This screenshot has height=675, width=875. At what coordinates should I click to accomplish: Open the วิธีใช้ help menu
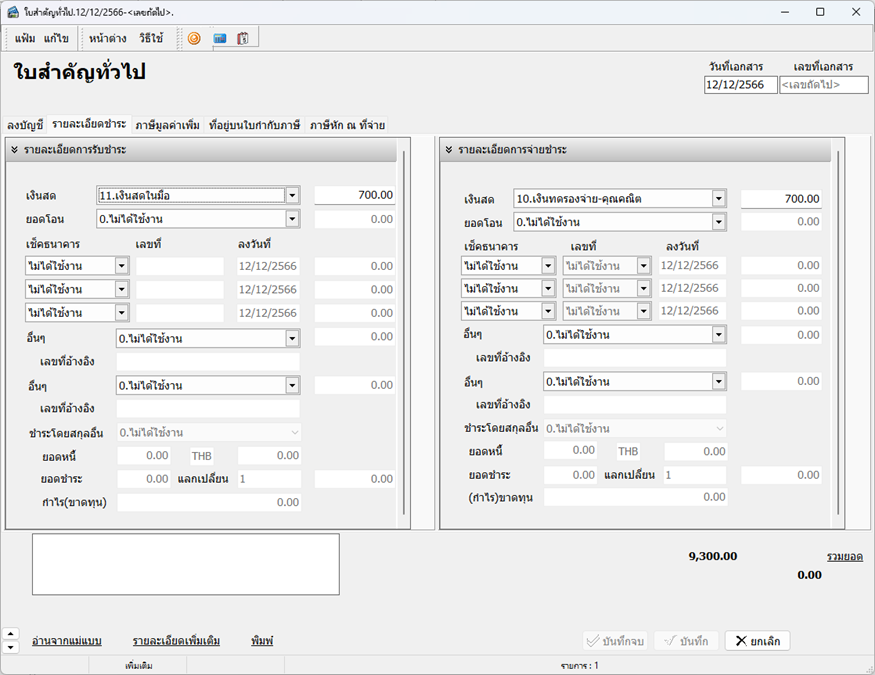click(x=151, y=38)
